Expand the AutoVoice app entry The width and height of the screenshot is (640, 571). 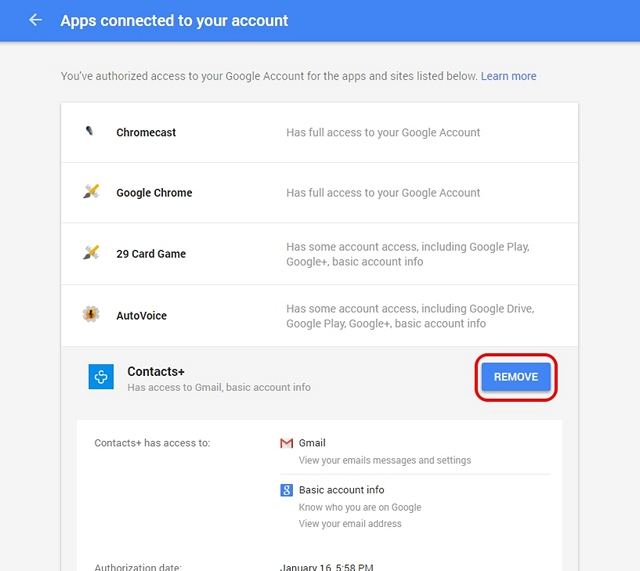[x=320, y=315]
